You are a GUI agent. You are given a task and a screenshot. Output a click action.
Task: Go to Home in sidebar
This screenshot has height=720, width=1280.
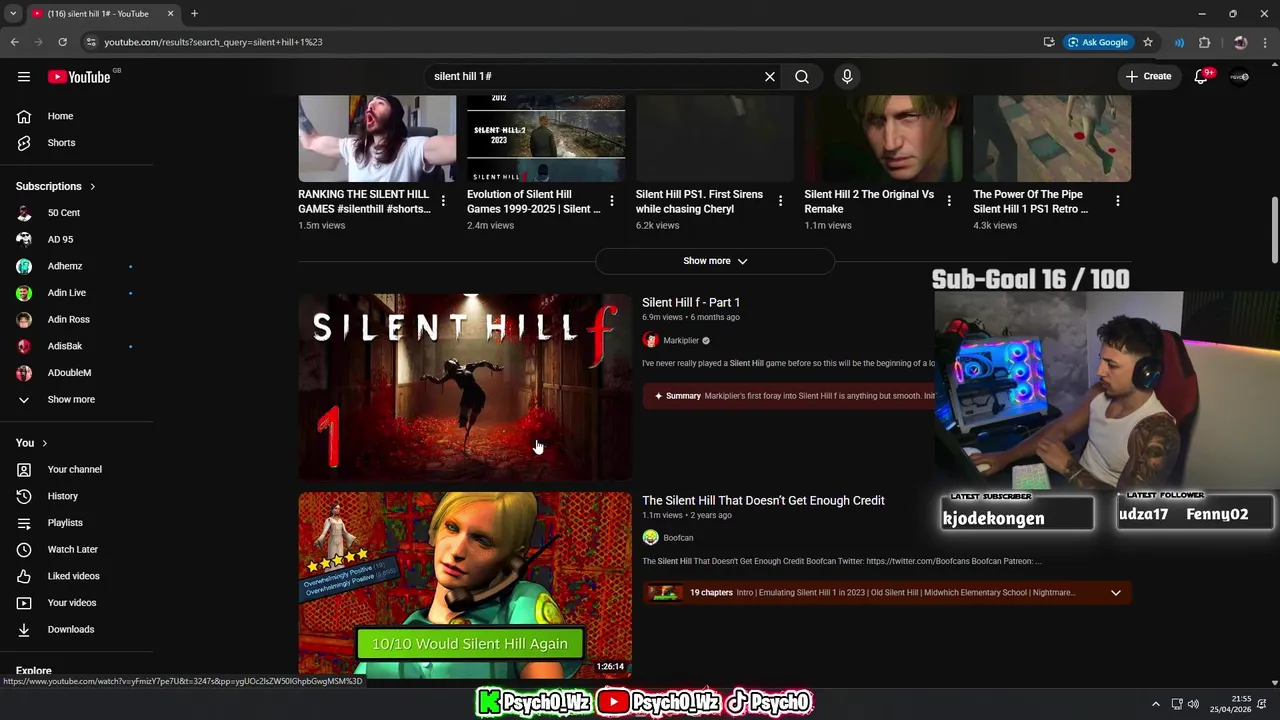coord(60,116)
